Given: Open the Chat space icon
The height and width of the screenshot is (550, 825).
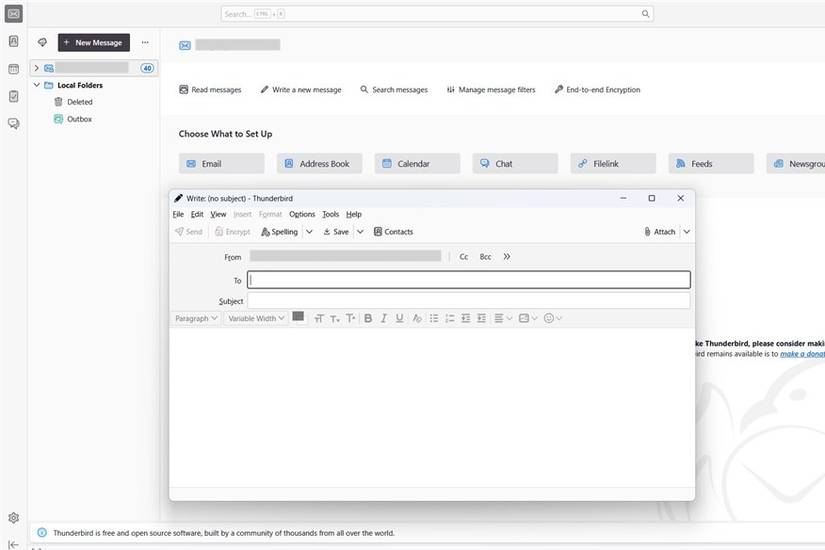Looking at the screenshot, I should coord(14,124).
